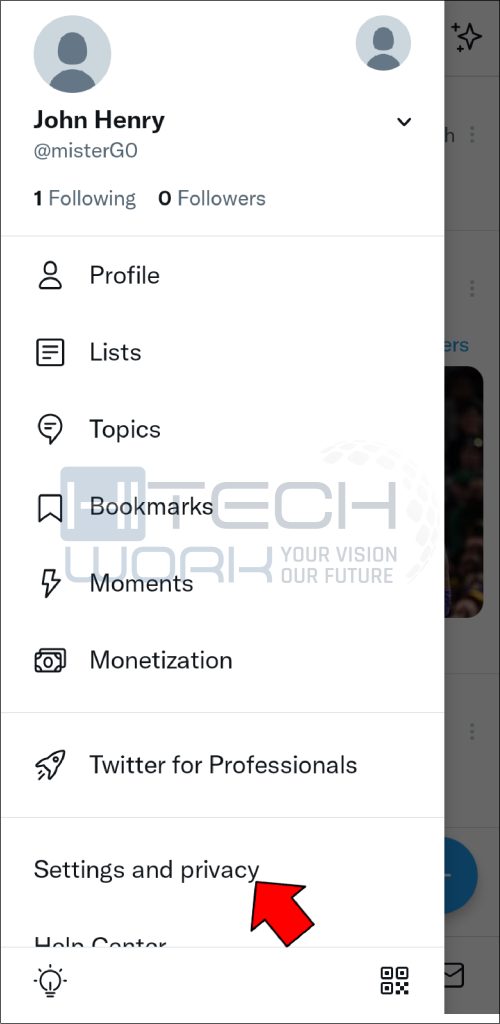Open Lists from the menu
Image resolution: width=500 pixels, height=1024 pixels.
pos(115,353)
